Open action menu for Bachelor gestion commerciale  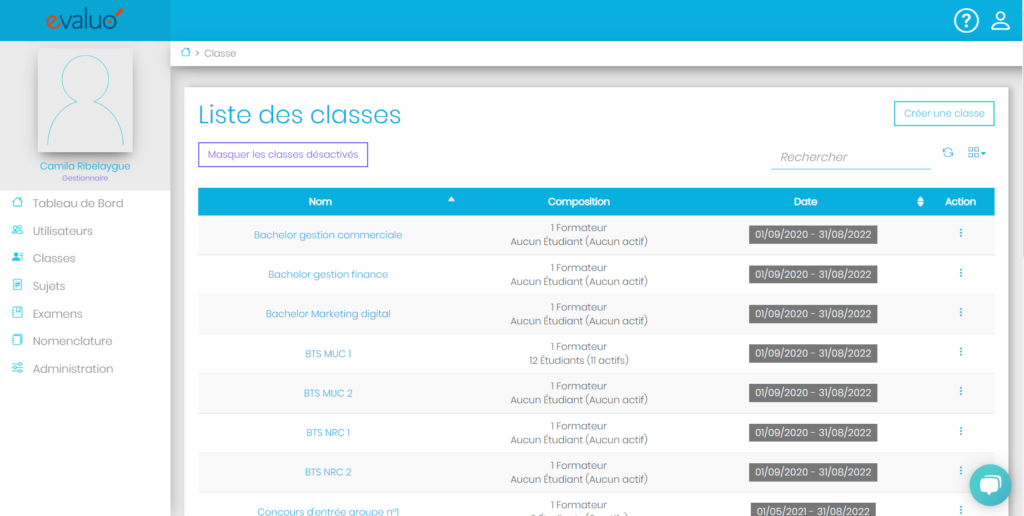960,233
